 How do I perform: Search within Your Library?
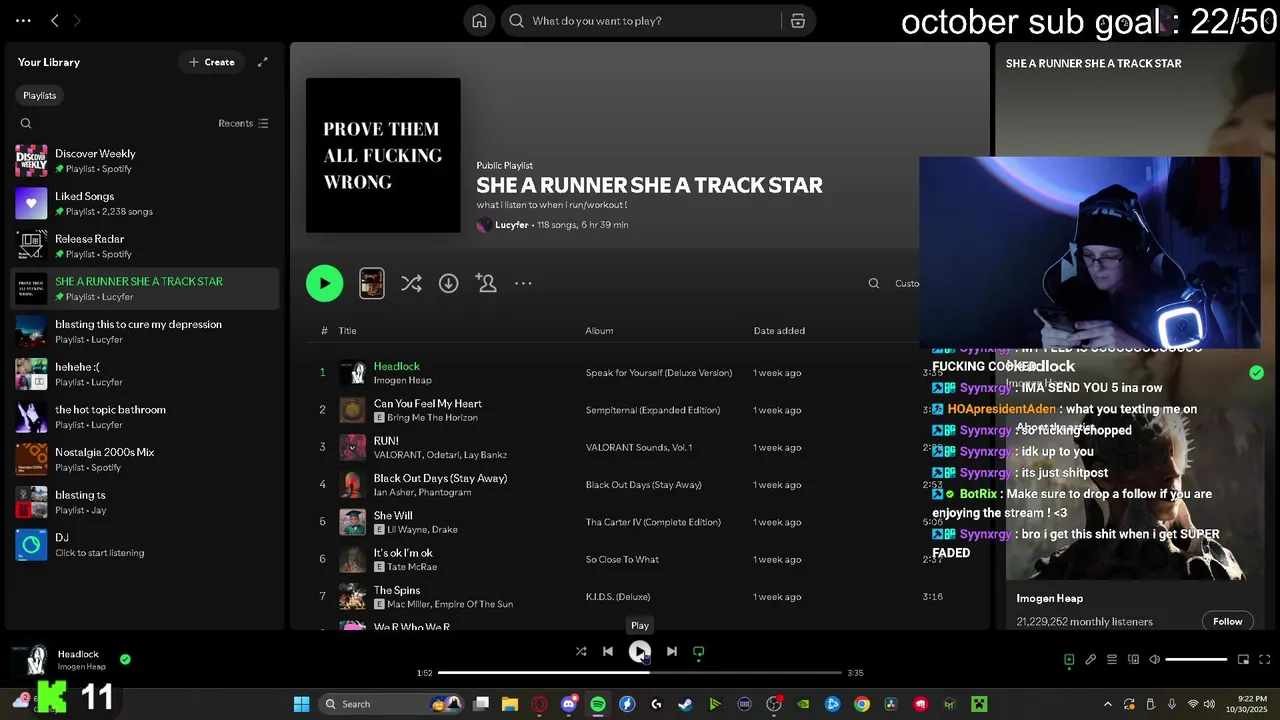point(26,124)
